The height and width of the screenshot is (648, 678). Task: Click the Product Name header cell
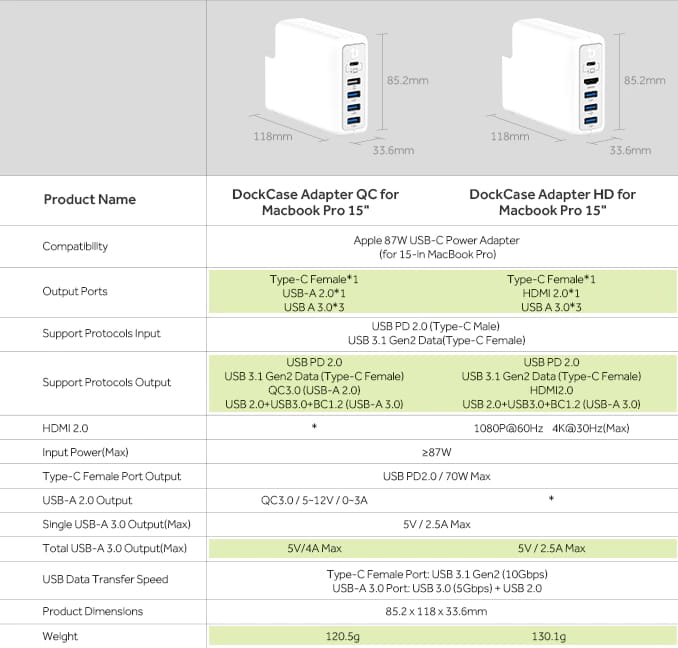coord(90,199)
